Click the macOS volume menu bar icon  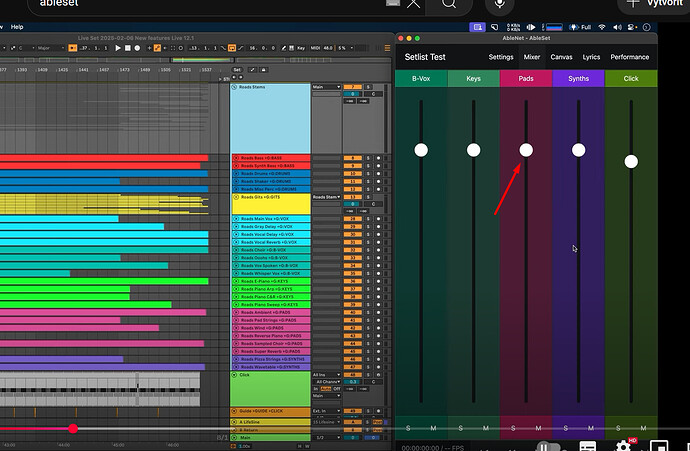point(617,27)
